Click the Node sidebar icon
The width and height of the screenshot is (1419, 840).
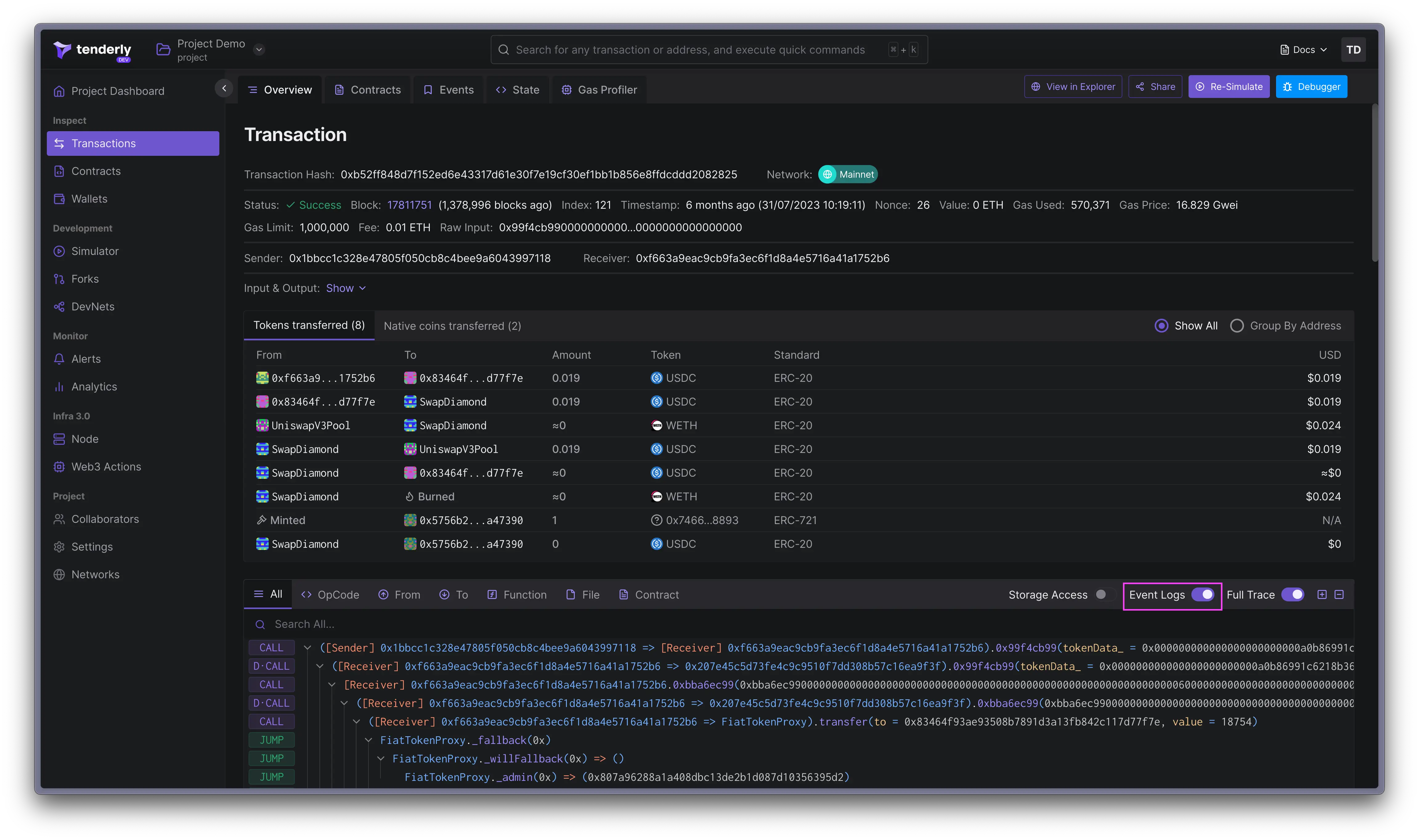59,439
